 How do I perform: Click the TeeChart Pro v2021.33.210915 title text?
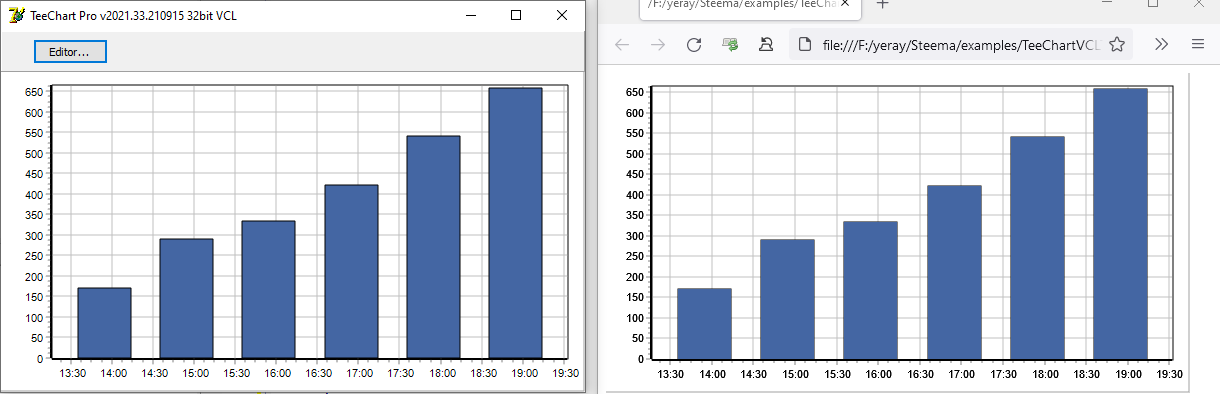click(x=133, y=16)
